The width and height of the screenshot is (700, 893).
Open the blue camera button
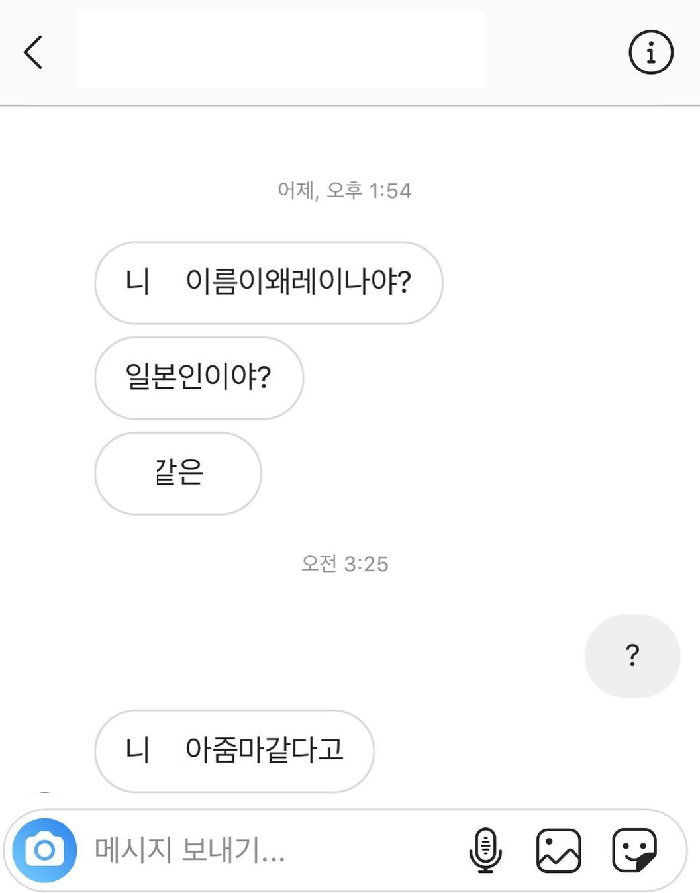click(x=44, y=850)
